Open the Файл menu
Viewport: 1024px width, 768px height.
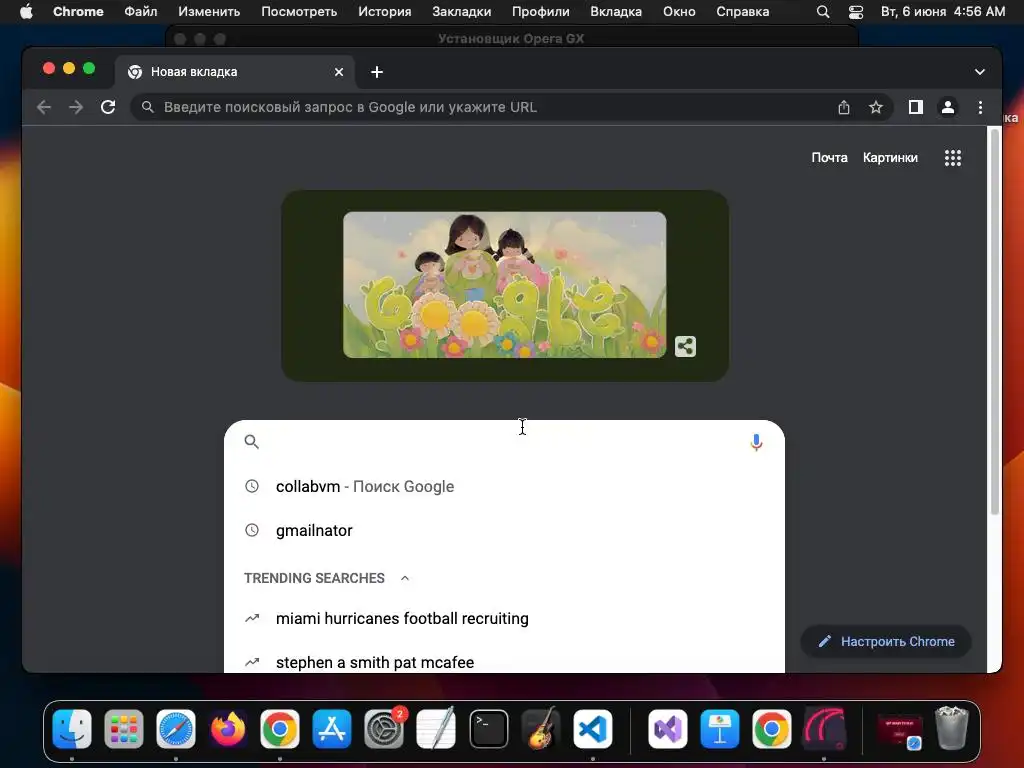pyautogui.click(x=140, y=12)
